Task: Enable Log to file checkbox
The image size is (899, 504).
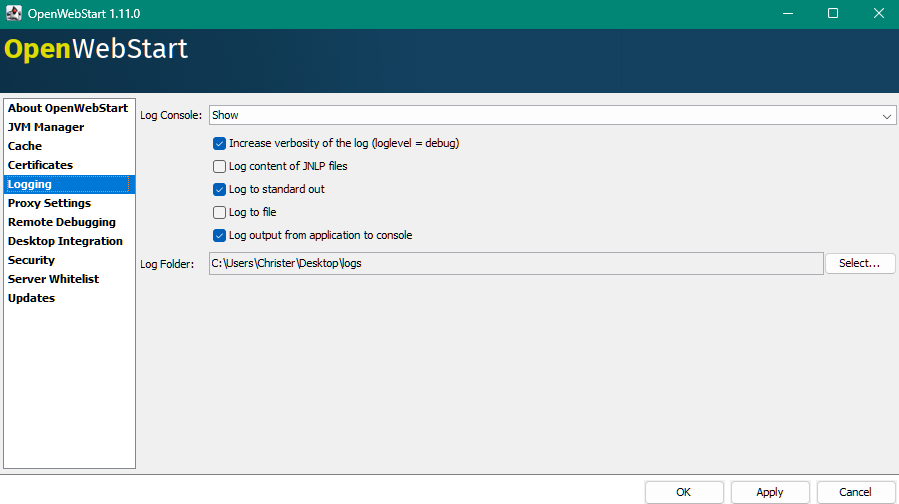Action: tap(219, 212)
